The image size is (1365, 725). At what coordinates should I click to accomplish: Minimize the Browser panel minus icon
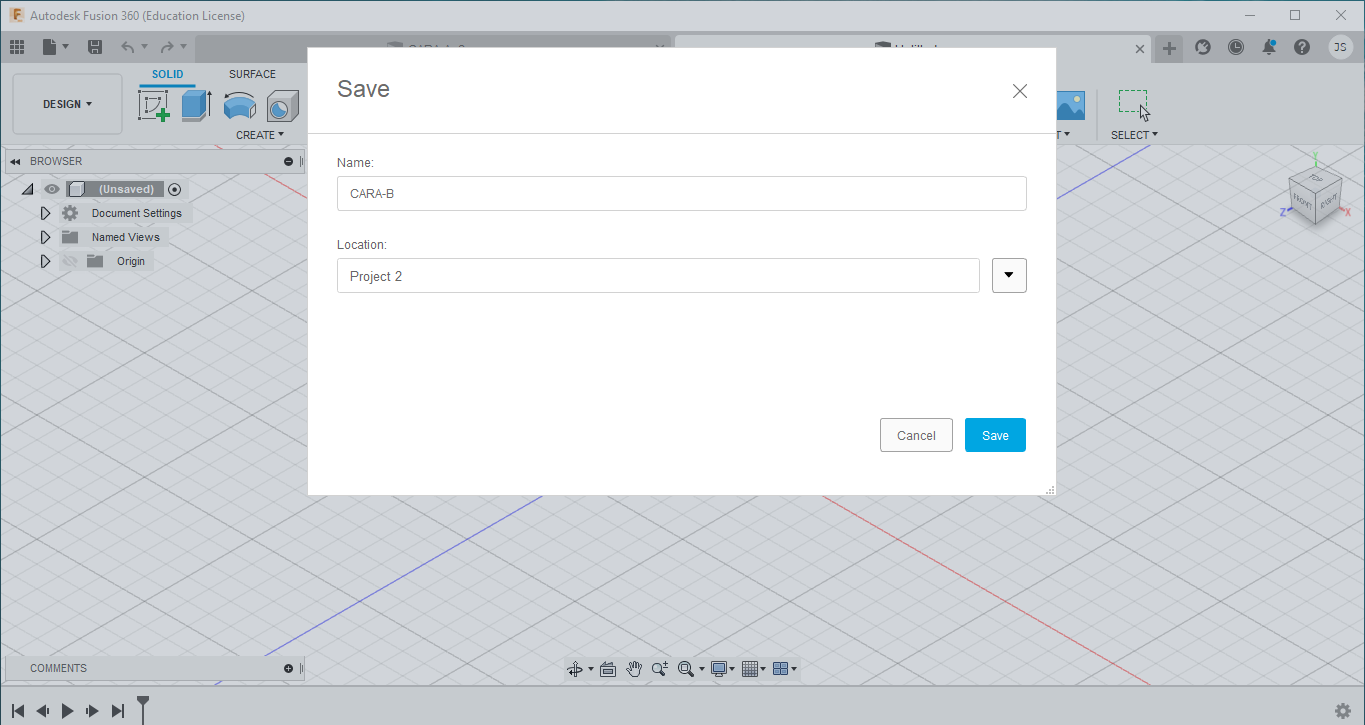pos(289,161)
